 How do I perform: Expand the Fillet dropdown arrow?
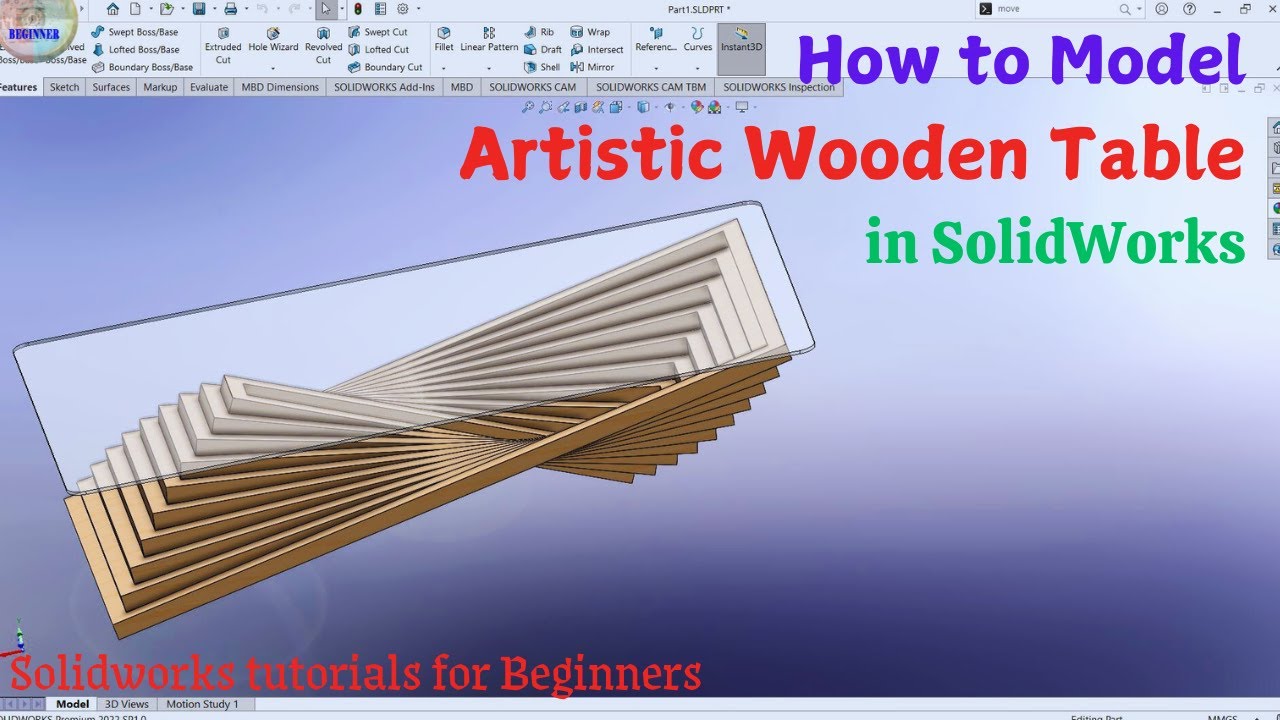[x=444, y=69]
